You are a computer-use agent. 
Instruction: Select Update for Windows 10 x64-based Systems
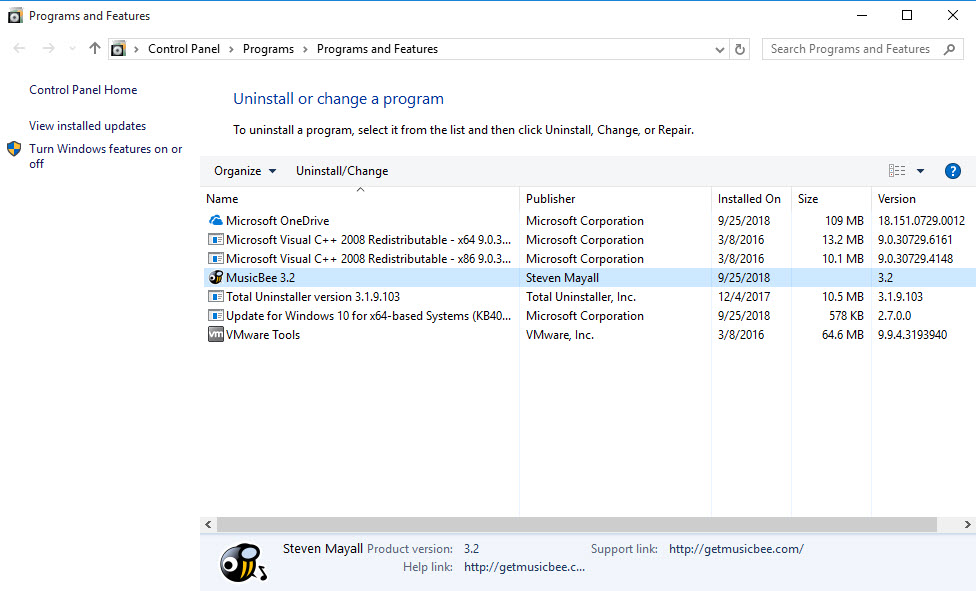click(x=368, y=316)
